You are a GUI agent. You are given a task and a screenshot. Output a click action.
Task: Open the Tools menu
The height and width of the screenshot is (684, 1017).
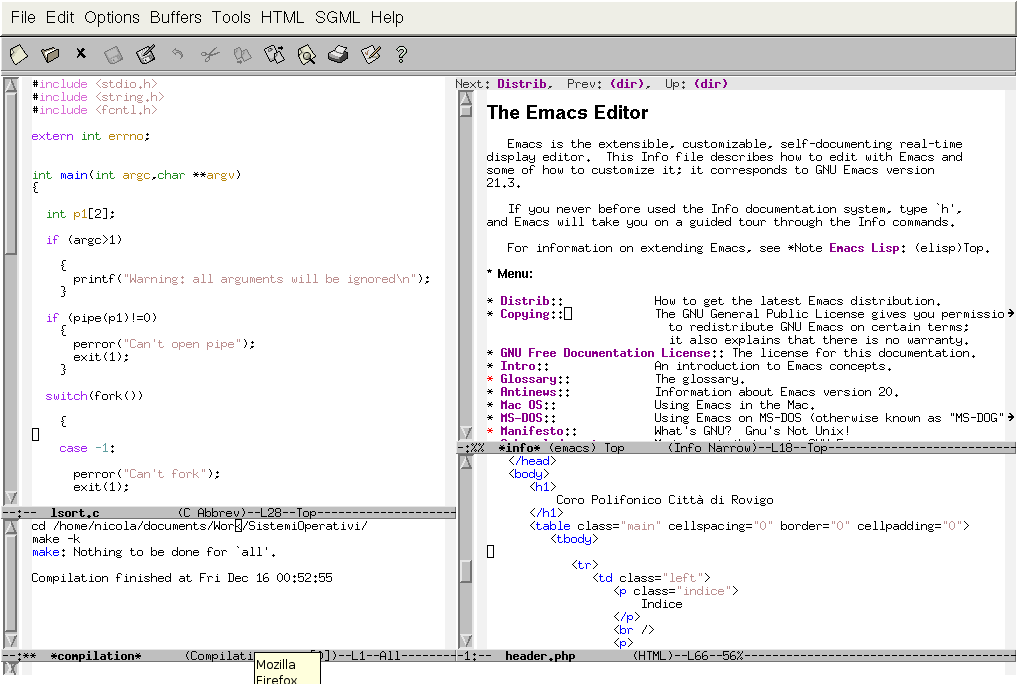231,17
